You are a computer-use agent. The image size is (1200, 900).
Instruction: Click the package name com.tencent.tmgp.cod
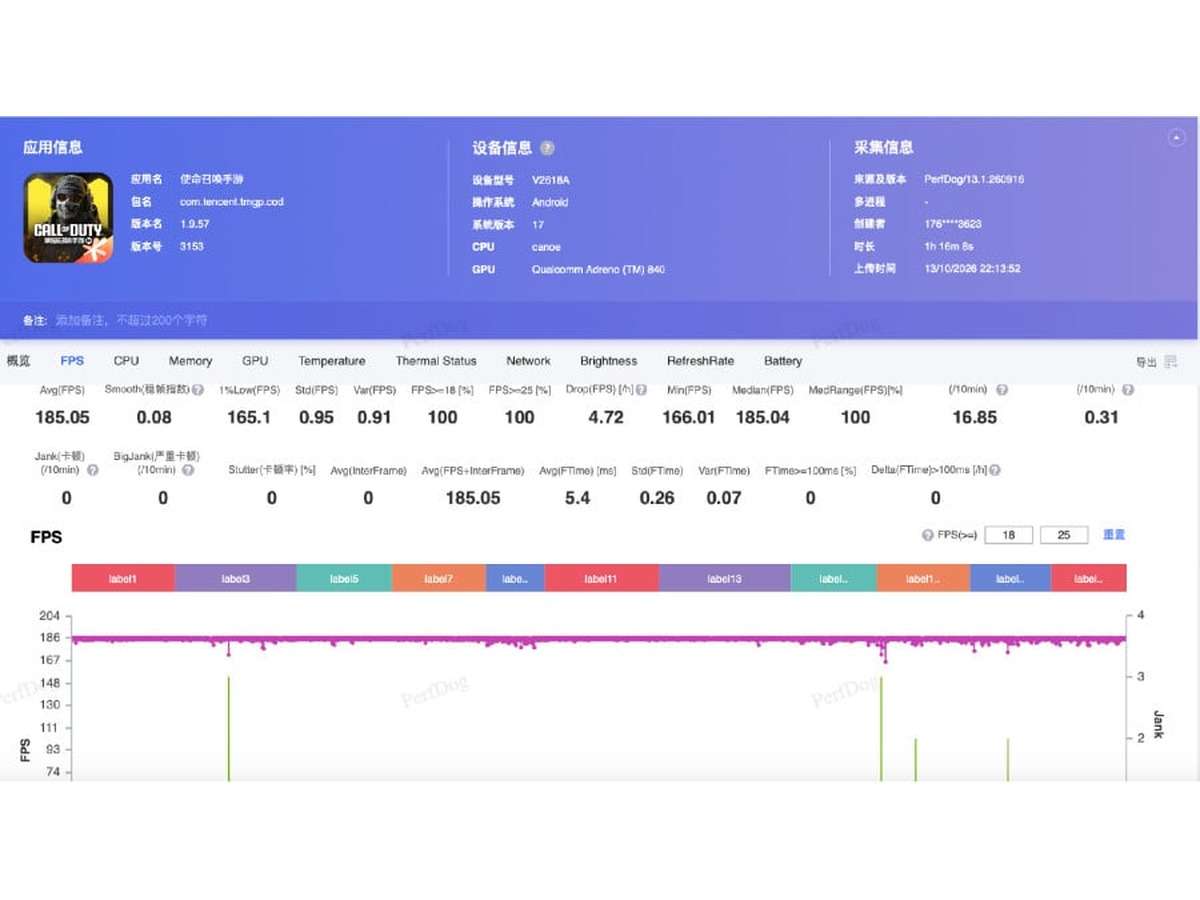click(x=231, y=202)
